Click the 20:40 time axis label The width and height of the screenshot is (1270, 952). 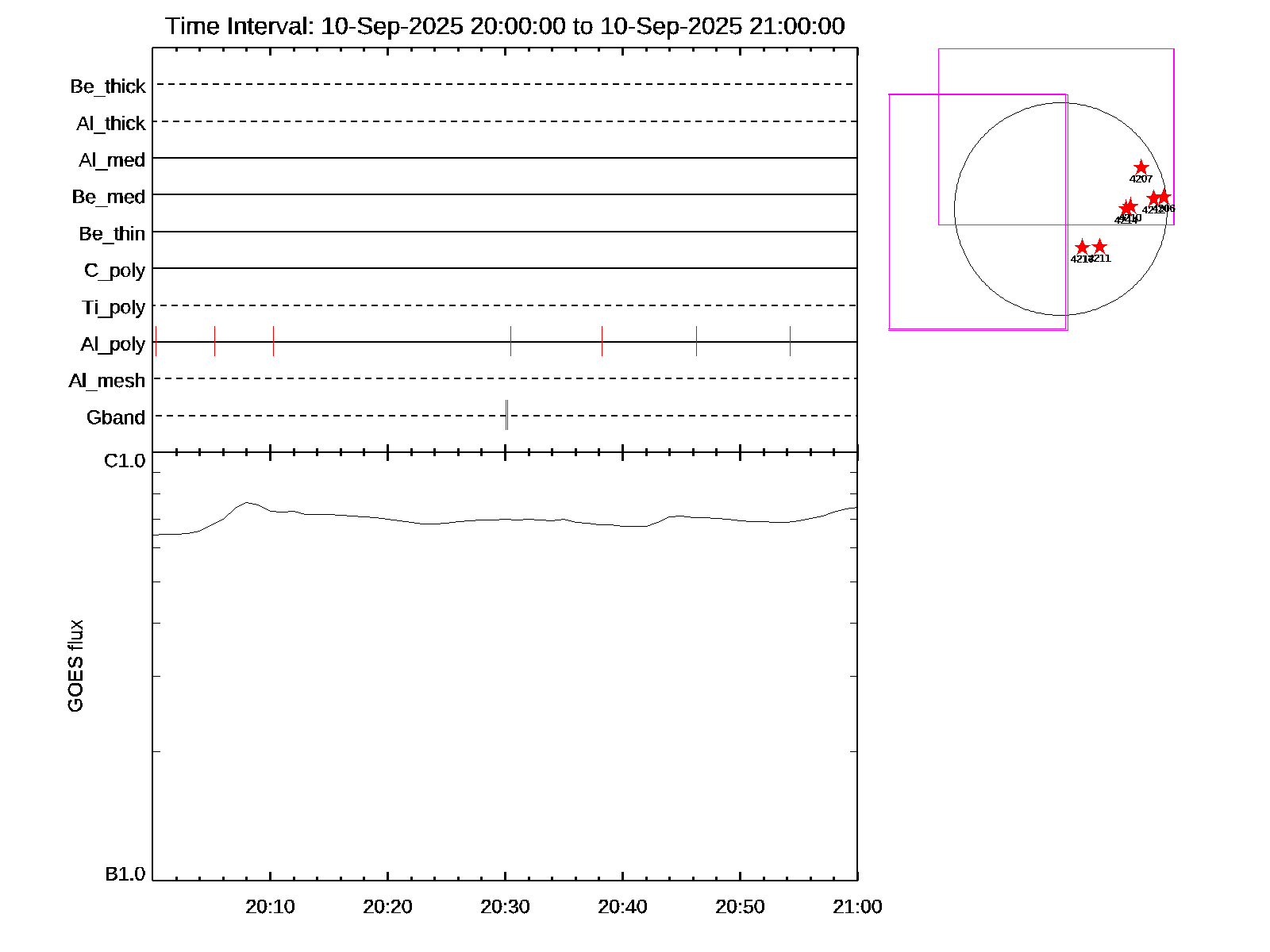[622, 907]
